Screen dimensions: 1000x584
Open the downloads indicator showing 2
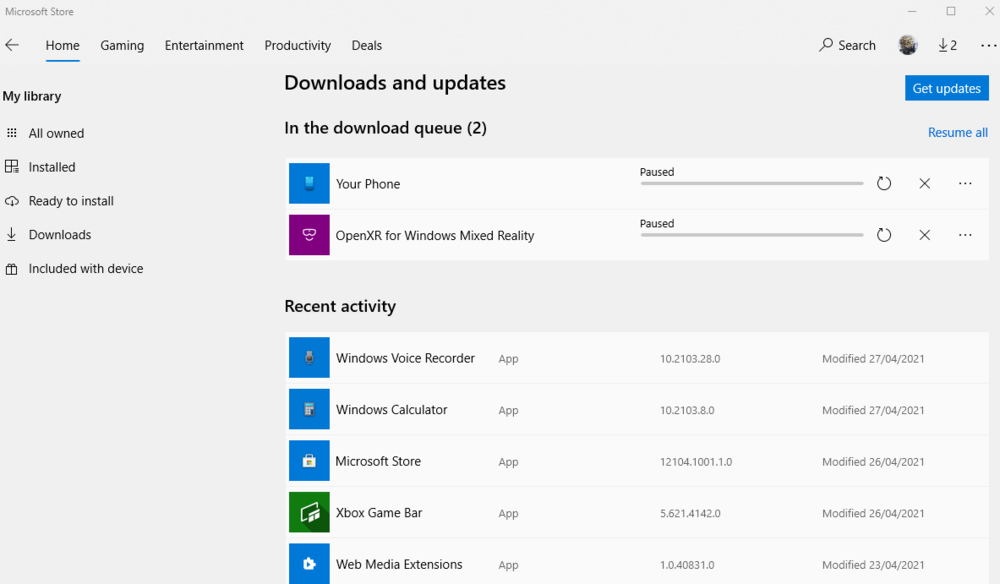coord(947,45)
